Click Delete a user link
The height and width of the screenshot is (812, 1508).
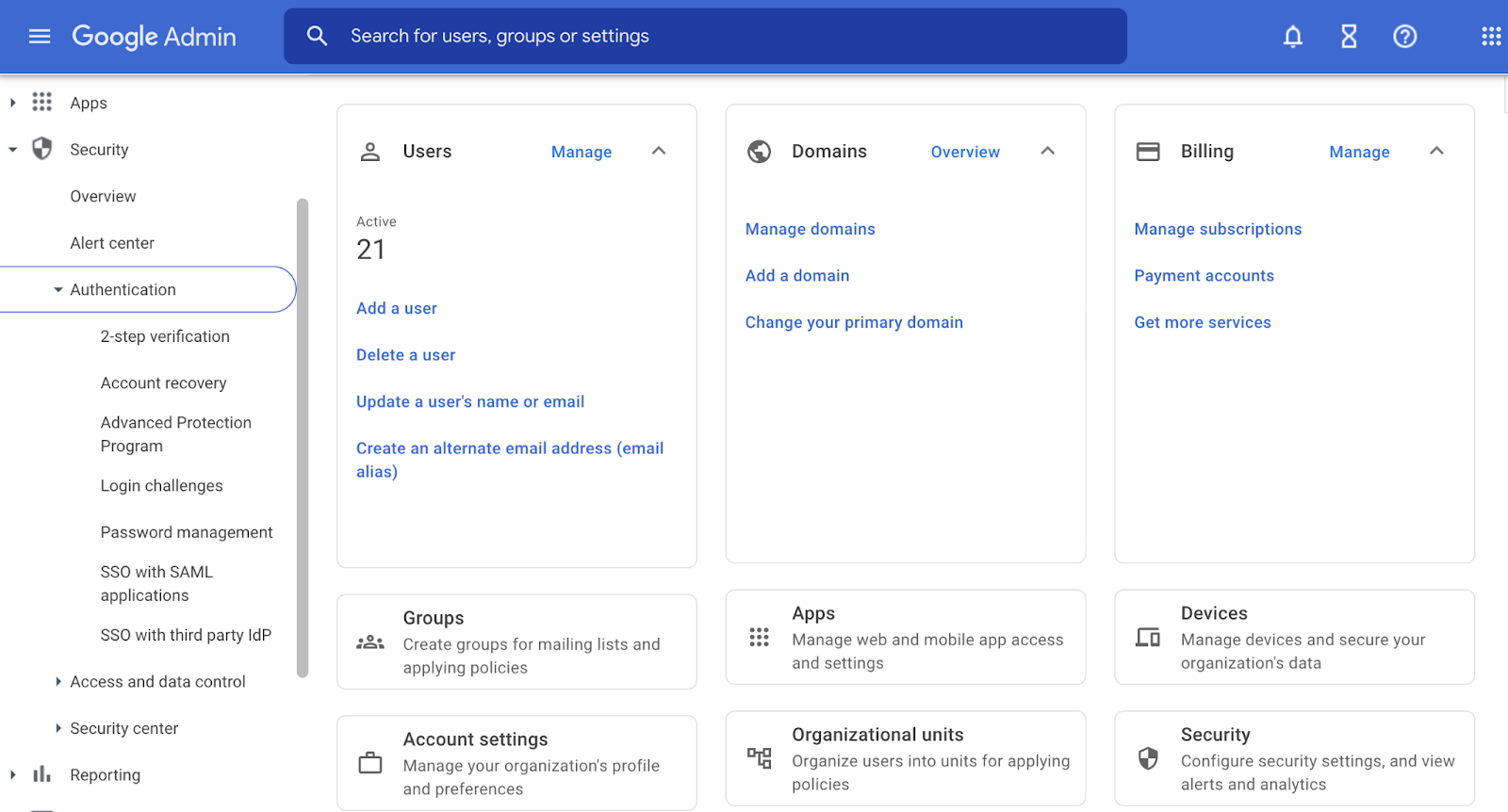[406, 355]
